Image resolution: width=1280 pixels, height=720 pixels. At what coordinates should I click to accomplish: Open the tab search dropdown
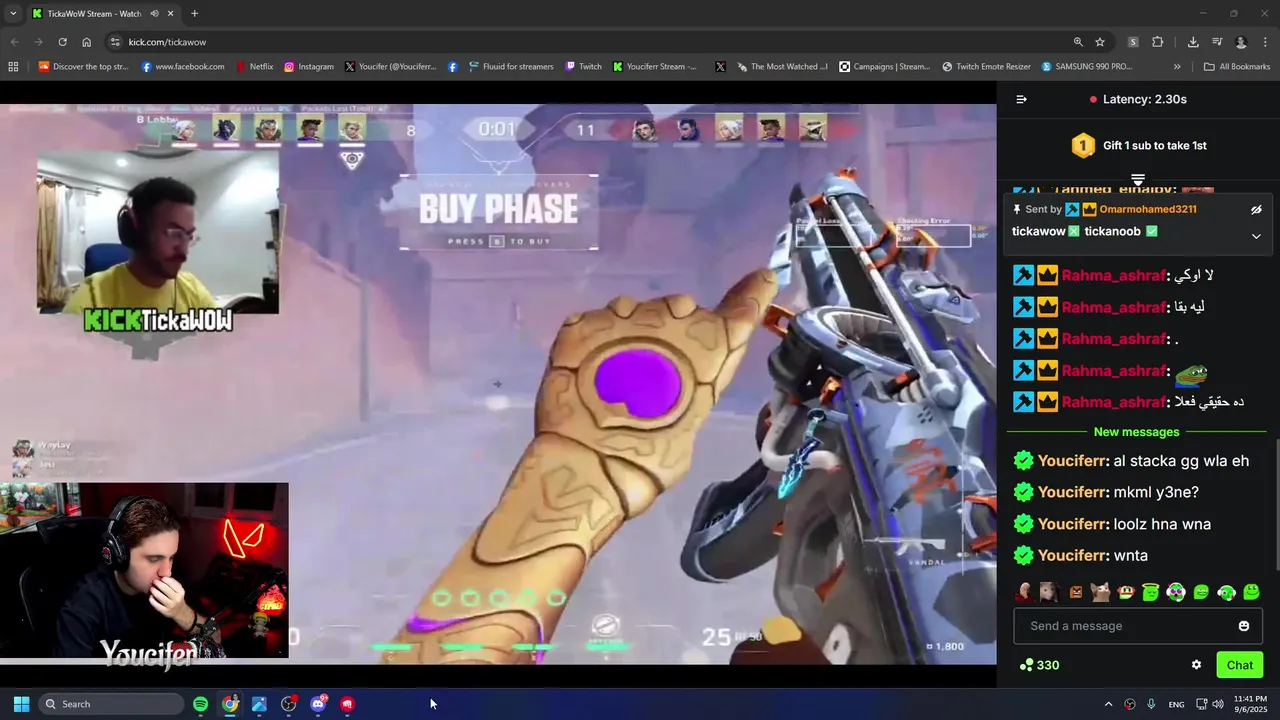(x=13, y=14)
